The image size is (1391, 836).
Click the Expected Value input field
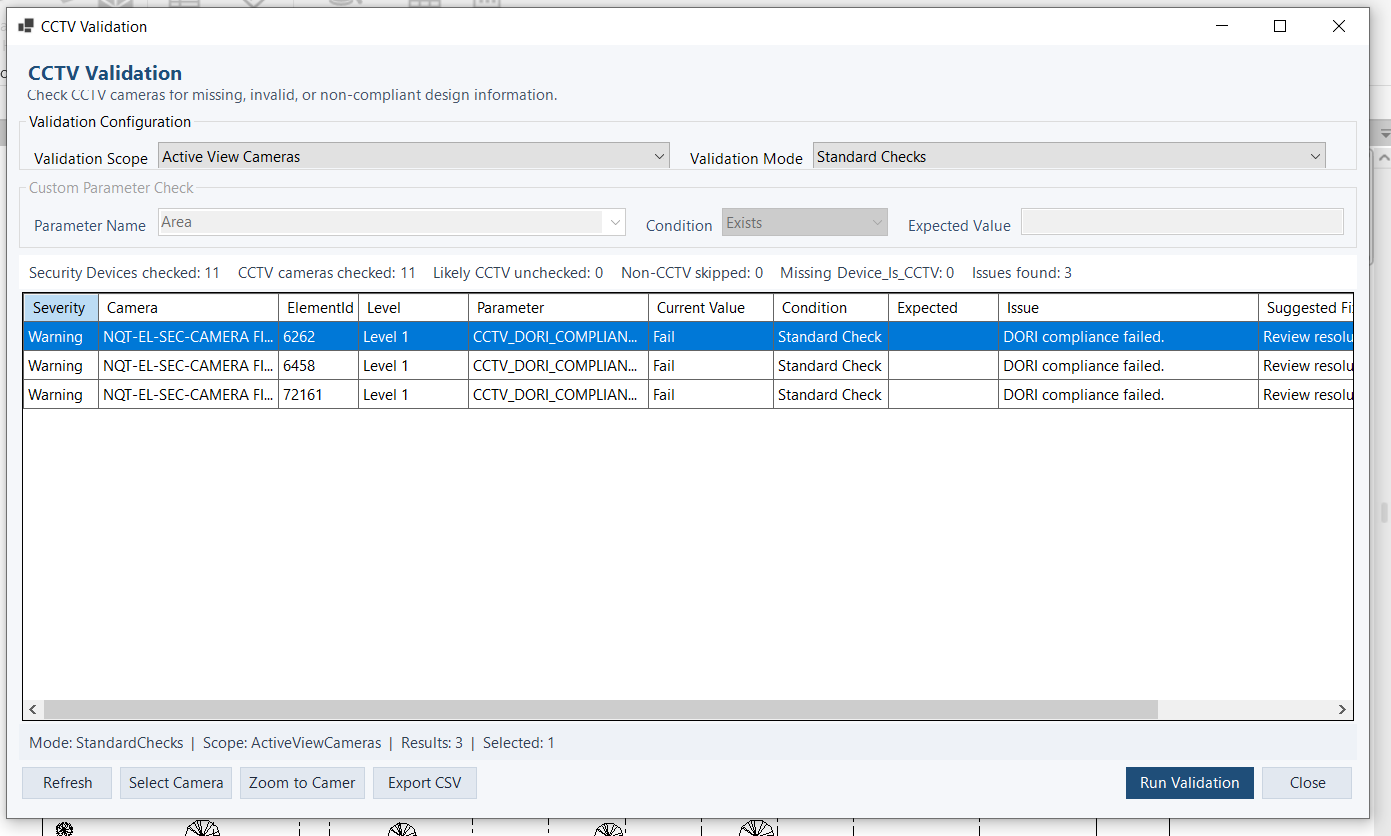1182,222
